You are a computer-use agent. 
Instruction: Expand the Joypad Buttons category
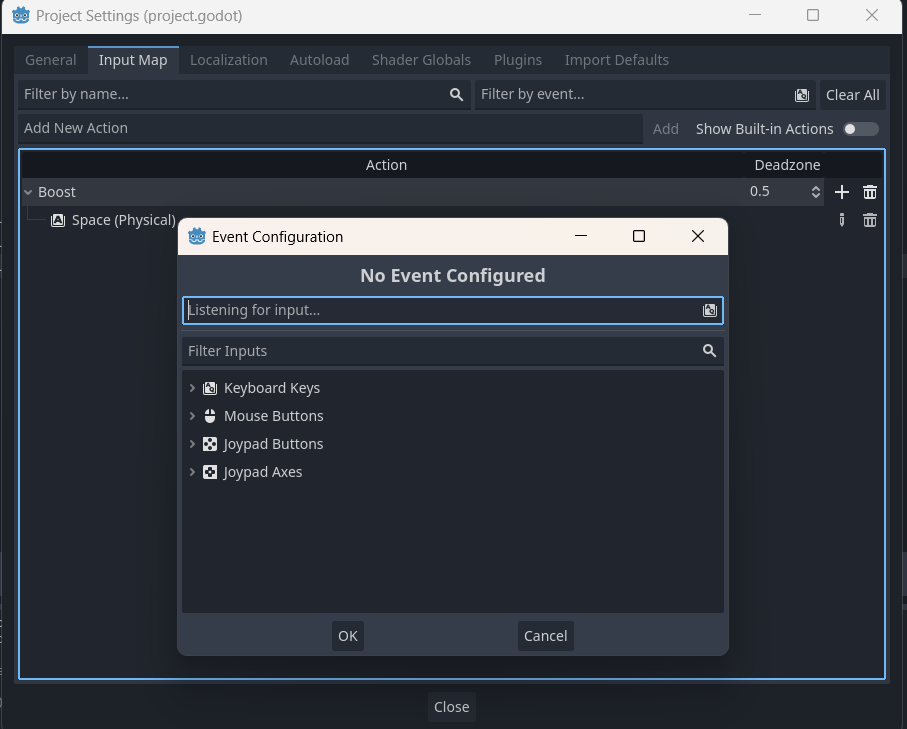192,444
